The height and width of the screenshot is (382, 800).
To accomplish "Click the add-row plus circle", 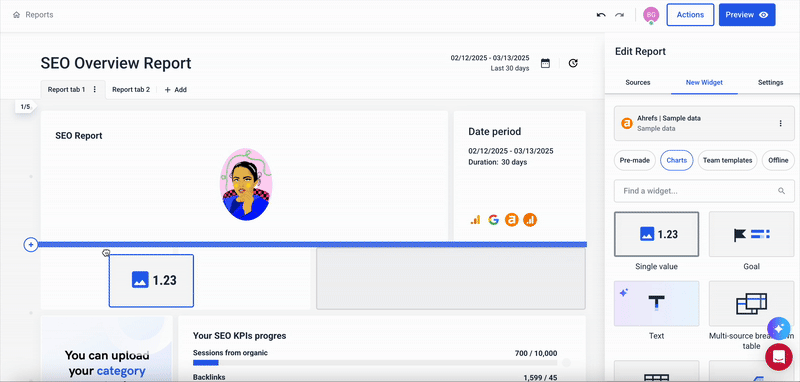I will point(31,245).
